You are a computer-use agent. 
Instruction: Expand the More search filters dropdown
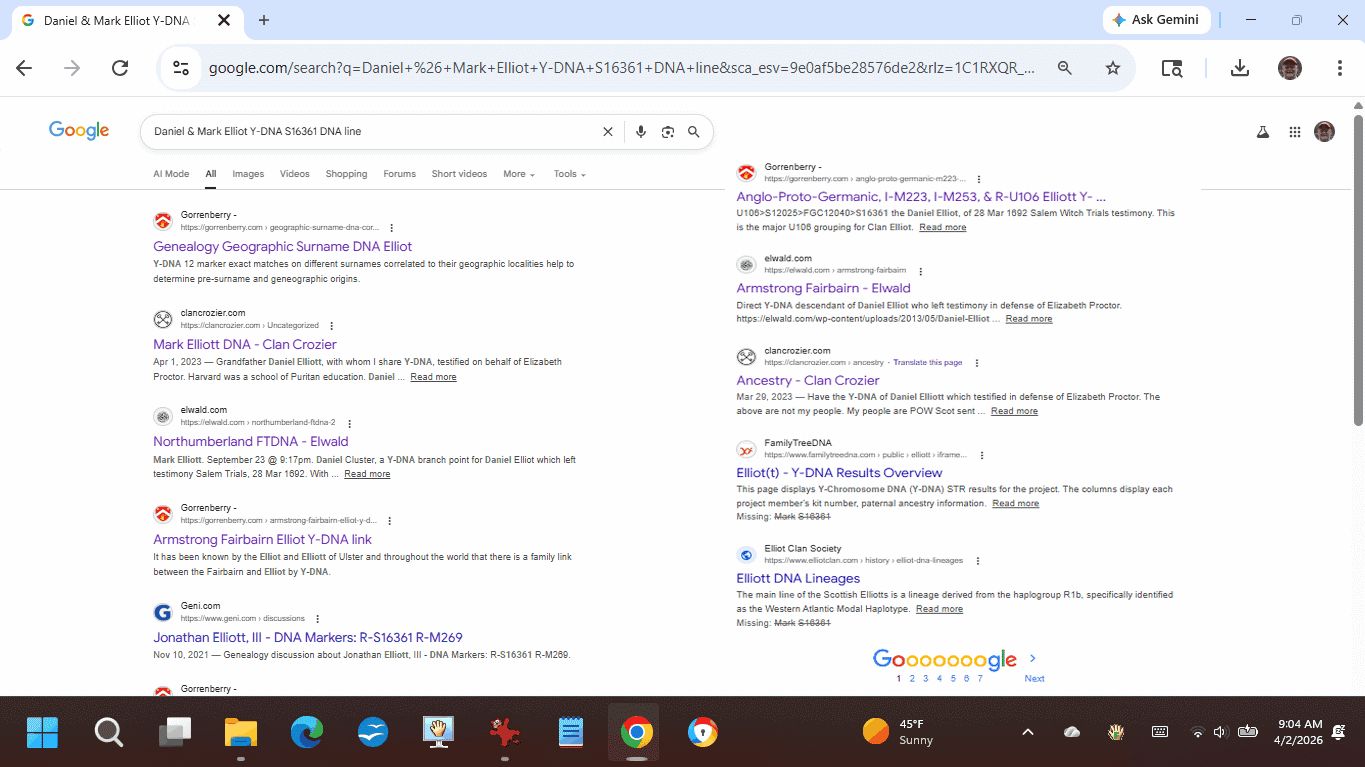coord(519,174)
